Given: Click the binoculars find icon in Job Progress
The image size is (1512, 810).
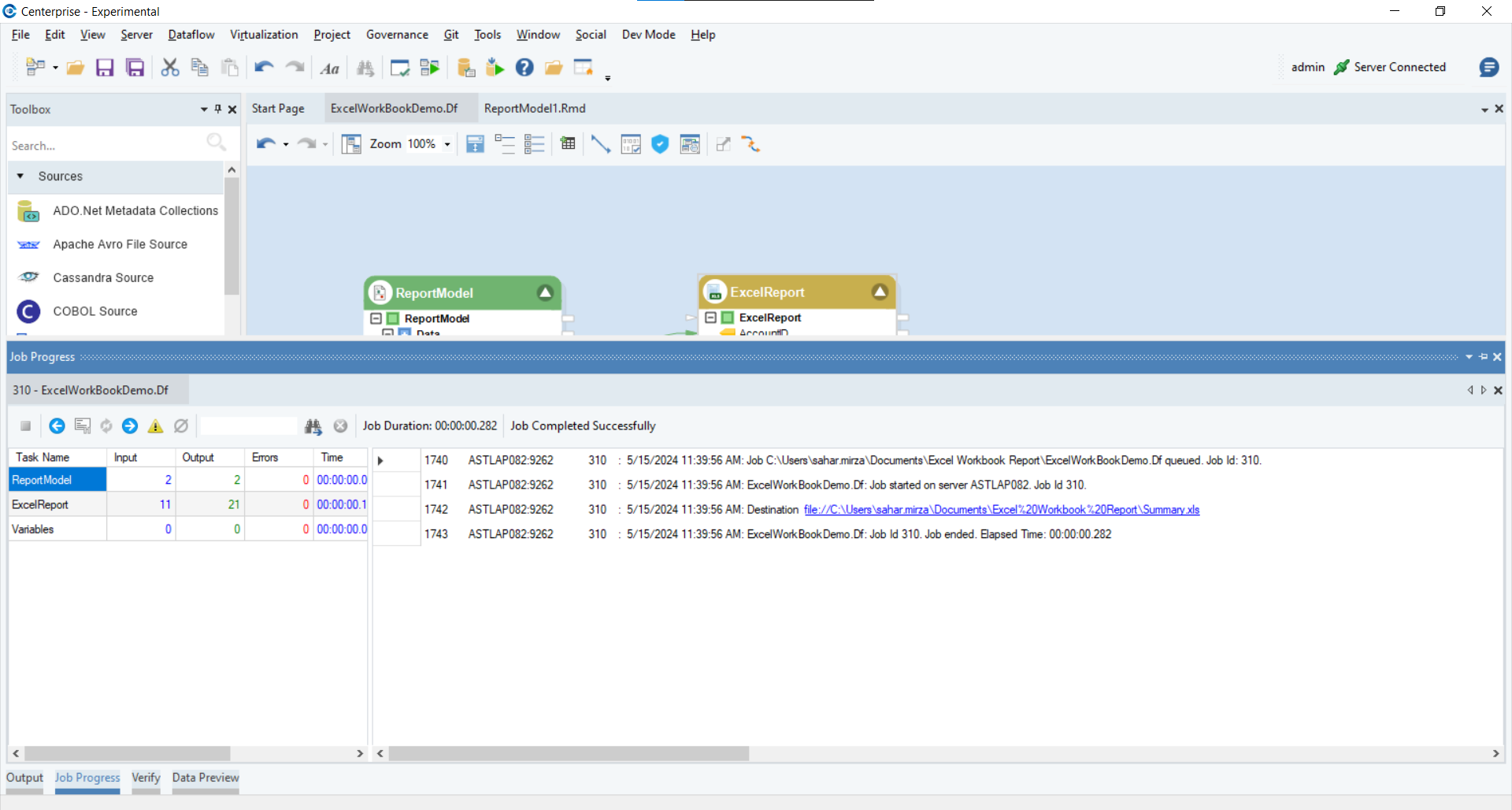Looking at the screenshot, I should (x=313, y=426).
